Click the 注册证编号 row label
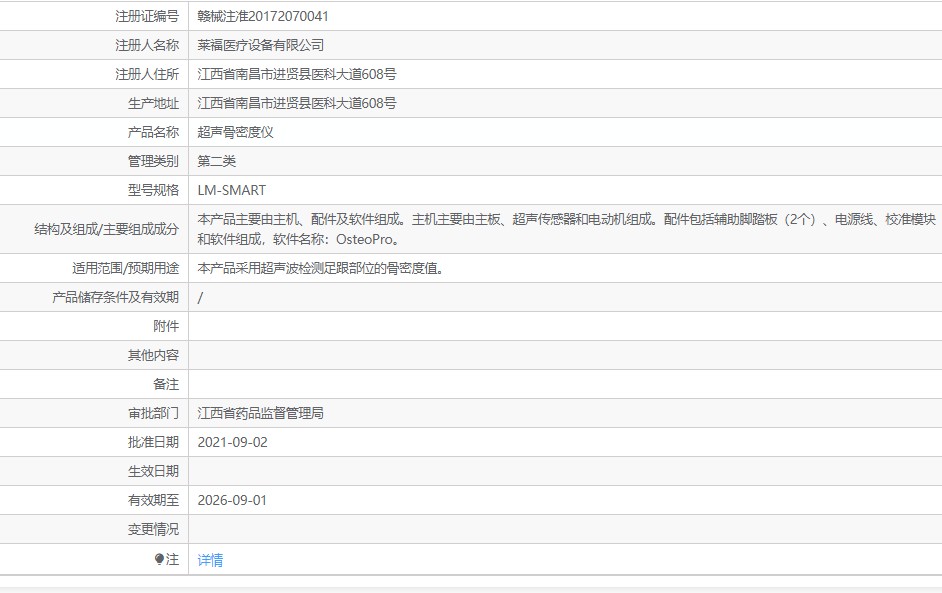The height and width of the screenshot is (593, 942). coord(147,16)
